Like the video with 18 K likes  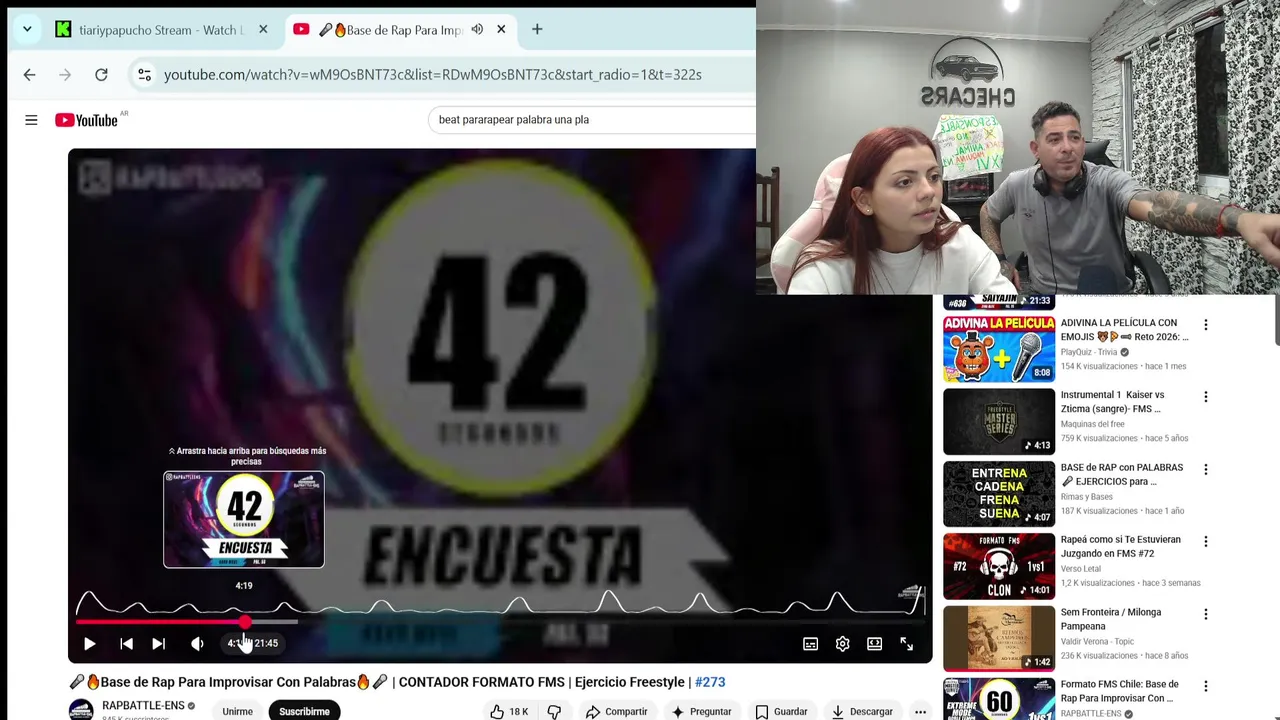tap(509, 711)
